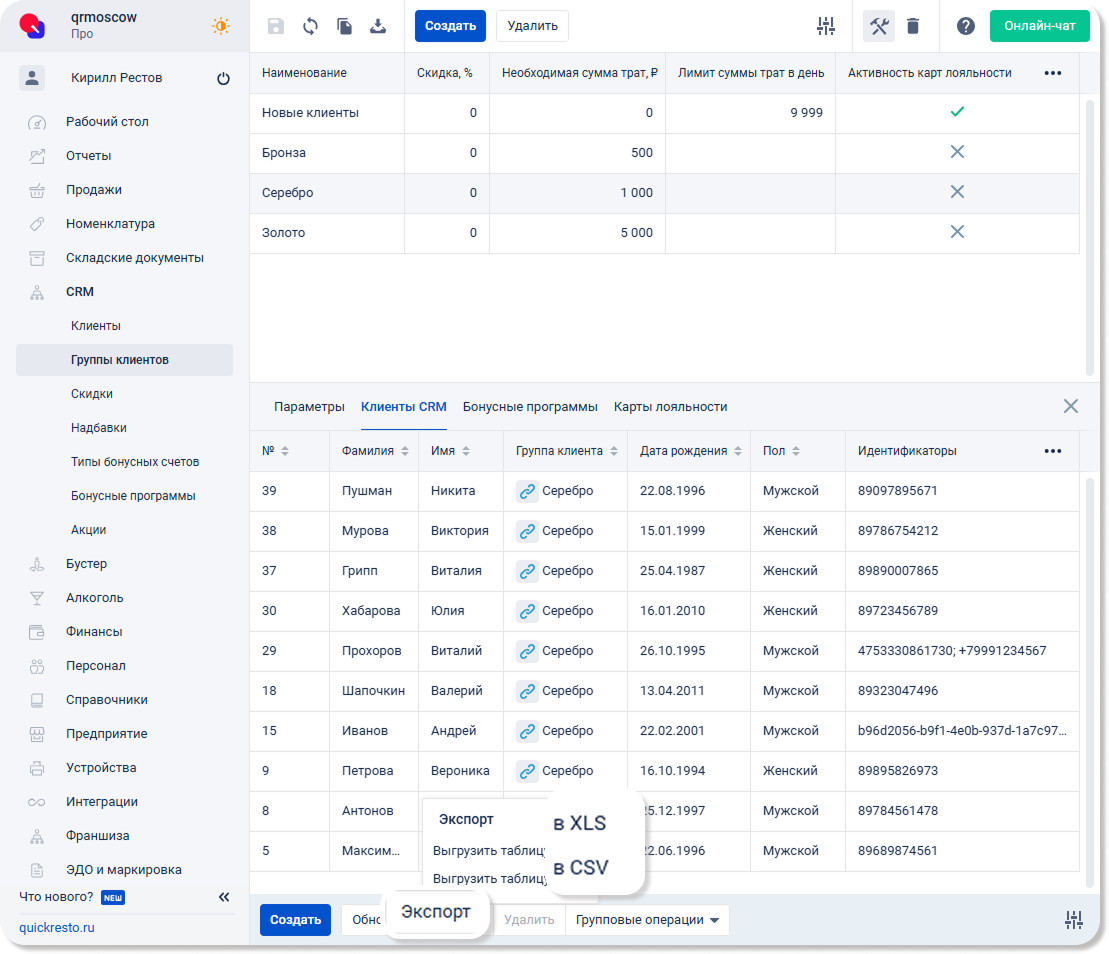The height and width of the screenshot is (954, 1109).
Task: Choose export в CSV option
Action: tap(581, 867)
